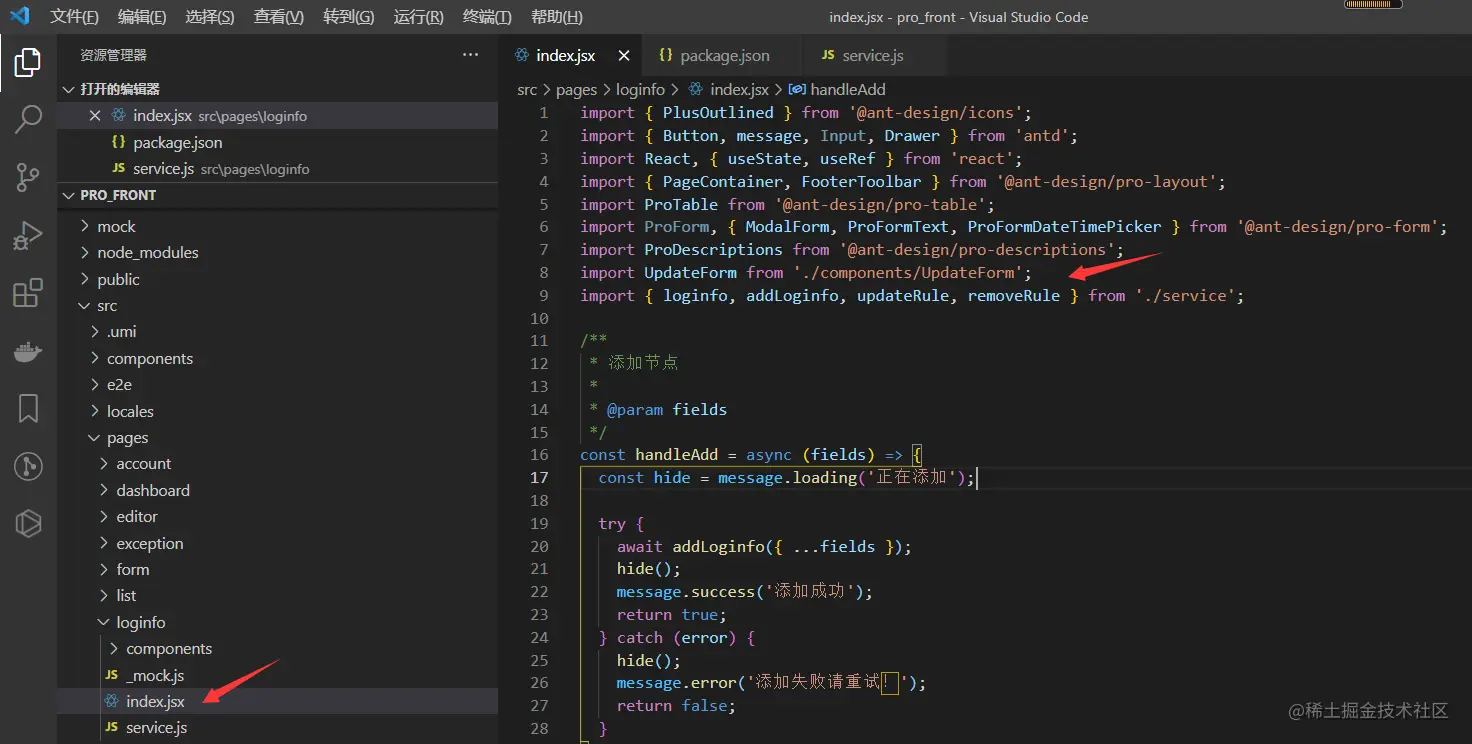The height and width of the screenshot is (744, 1472).
Task: Open the 转到(G) menu
Action: pyautogui.click(x=349, y=17)
